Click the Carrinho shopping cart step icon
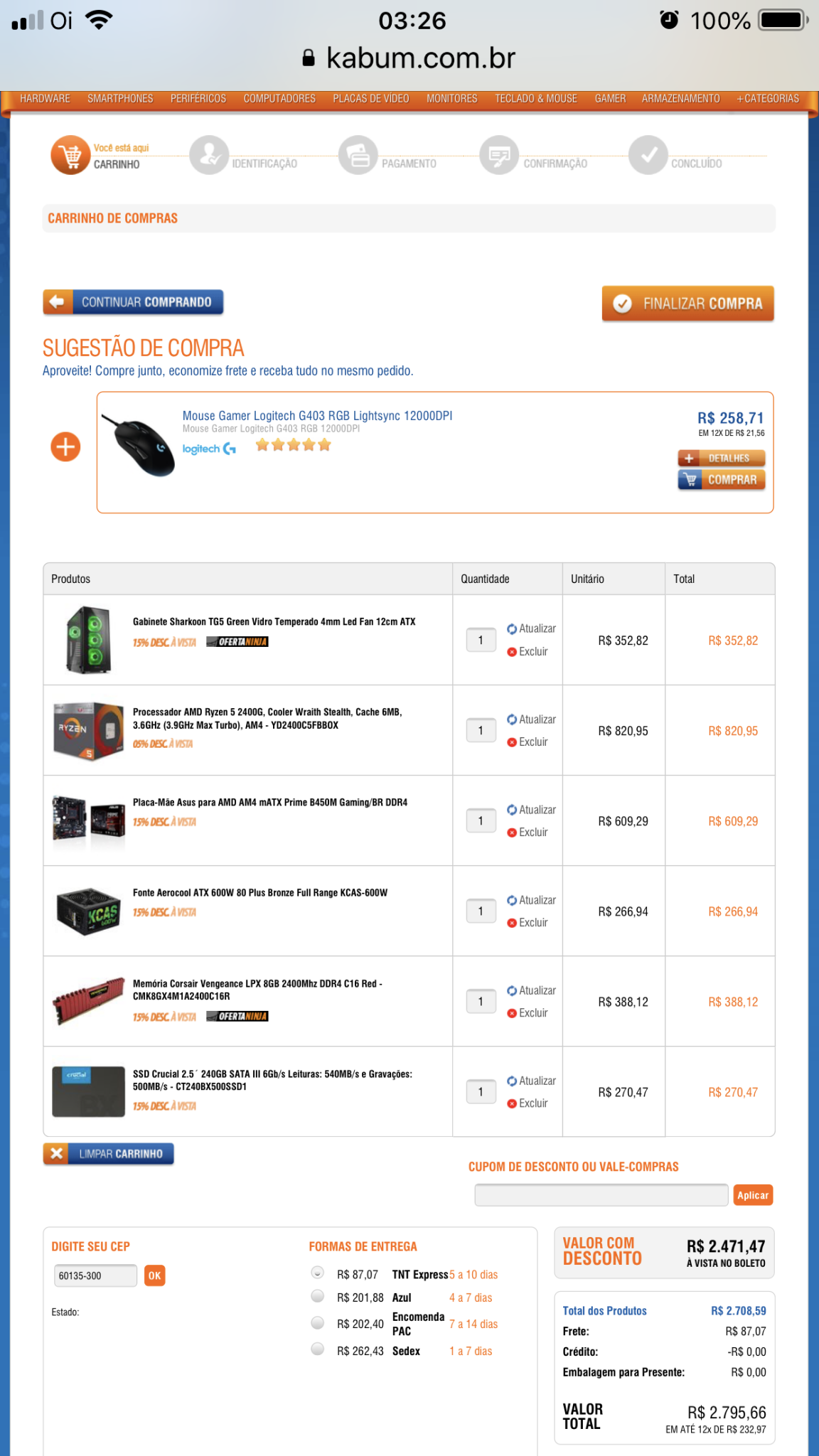Image resolution: width=819 pixels, height=1456 pixels. [70, 155]
